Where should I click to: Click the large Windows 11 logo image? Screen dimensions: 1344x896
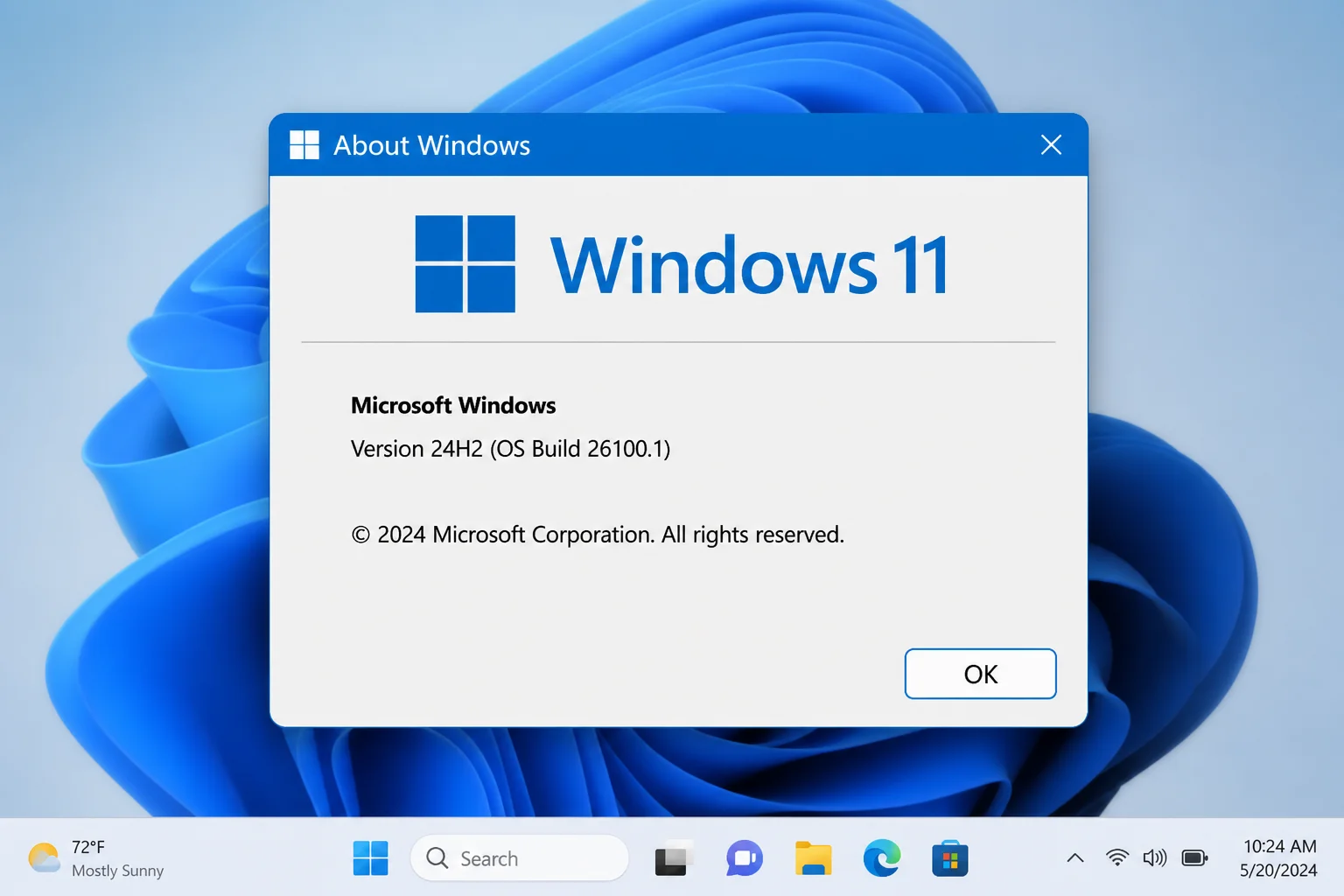tap(465, 263)
